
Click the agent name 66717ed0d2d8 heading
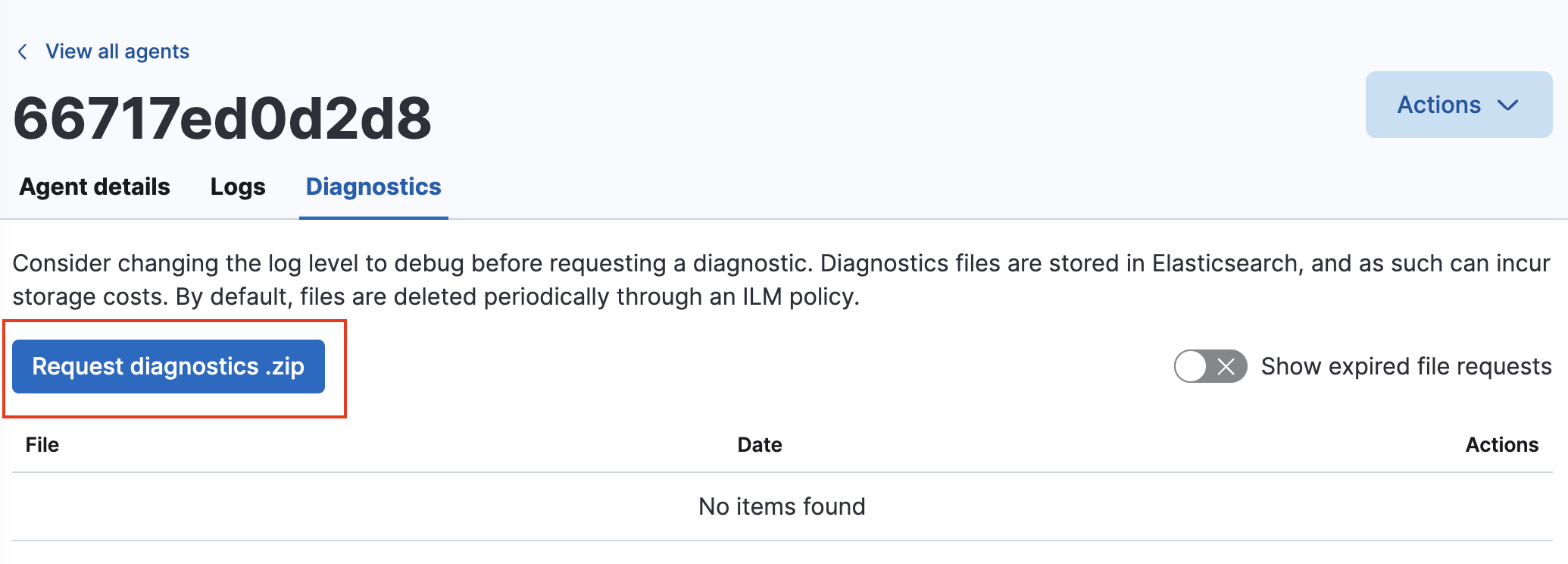tap(222, 116)
